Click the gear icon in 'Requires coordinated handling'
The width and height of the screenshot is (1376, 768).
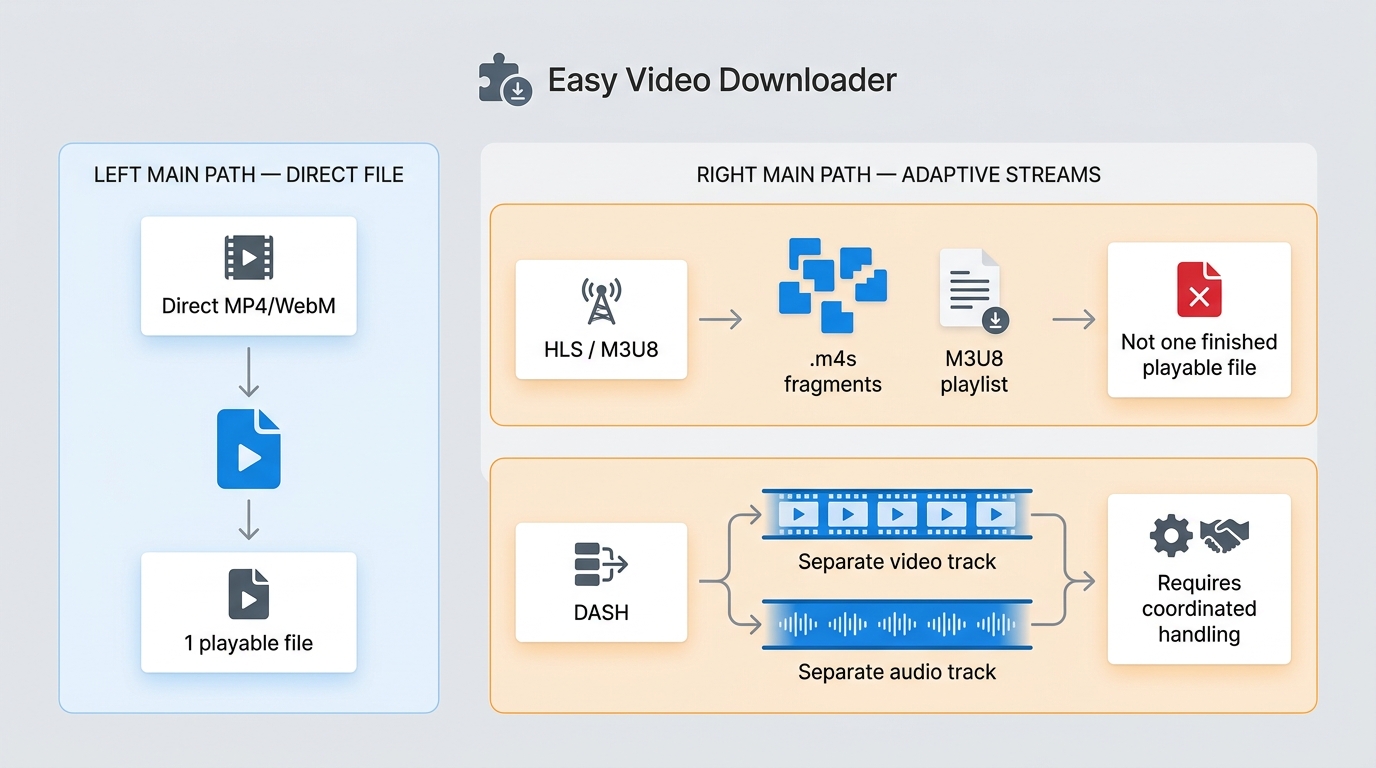[x=1171, y=536]
